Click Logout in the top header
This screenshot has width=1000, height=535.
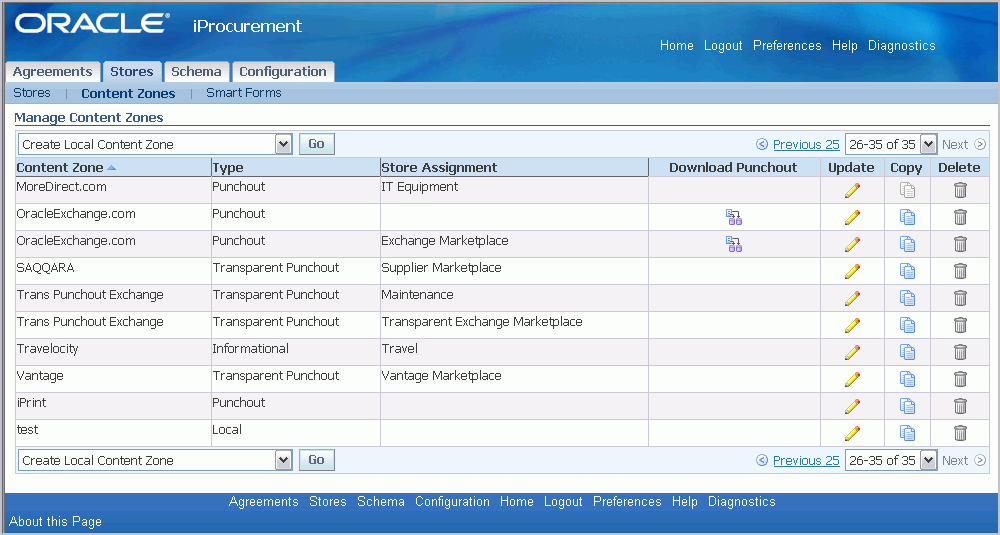(x=723, y=46)
